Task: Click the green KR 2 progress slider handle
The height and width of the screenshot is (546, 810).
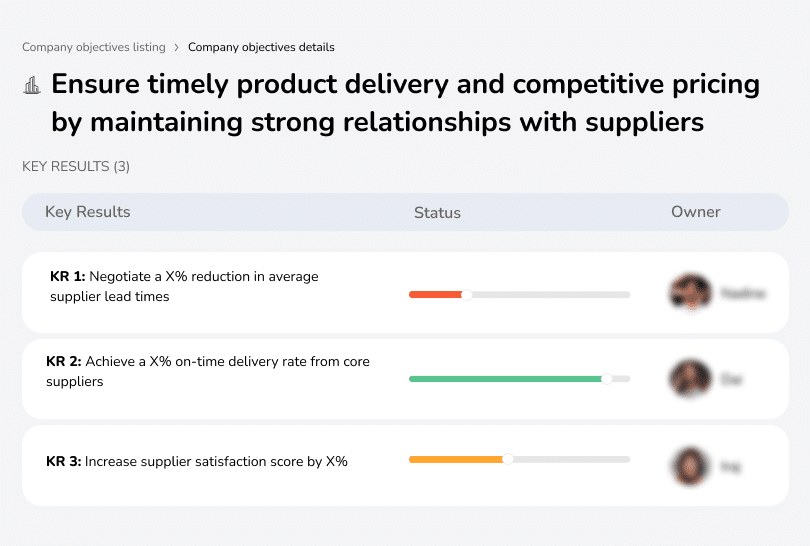Action: tap(606, 379)
